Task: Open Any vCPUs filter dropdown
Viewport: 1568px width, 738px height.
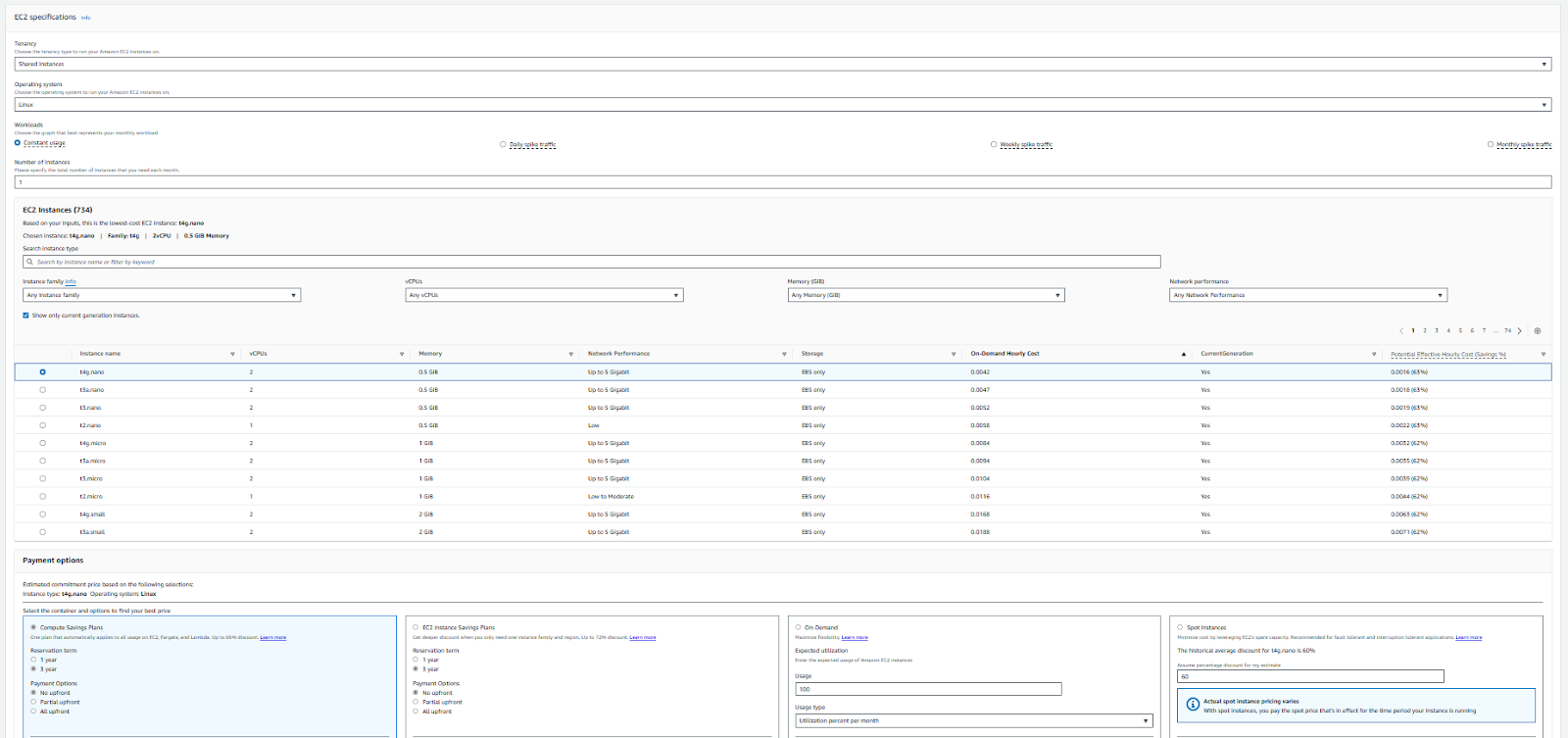Action: point(544,295)
